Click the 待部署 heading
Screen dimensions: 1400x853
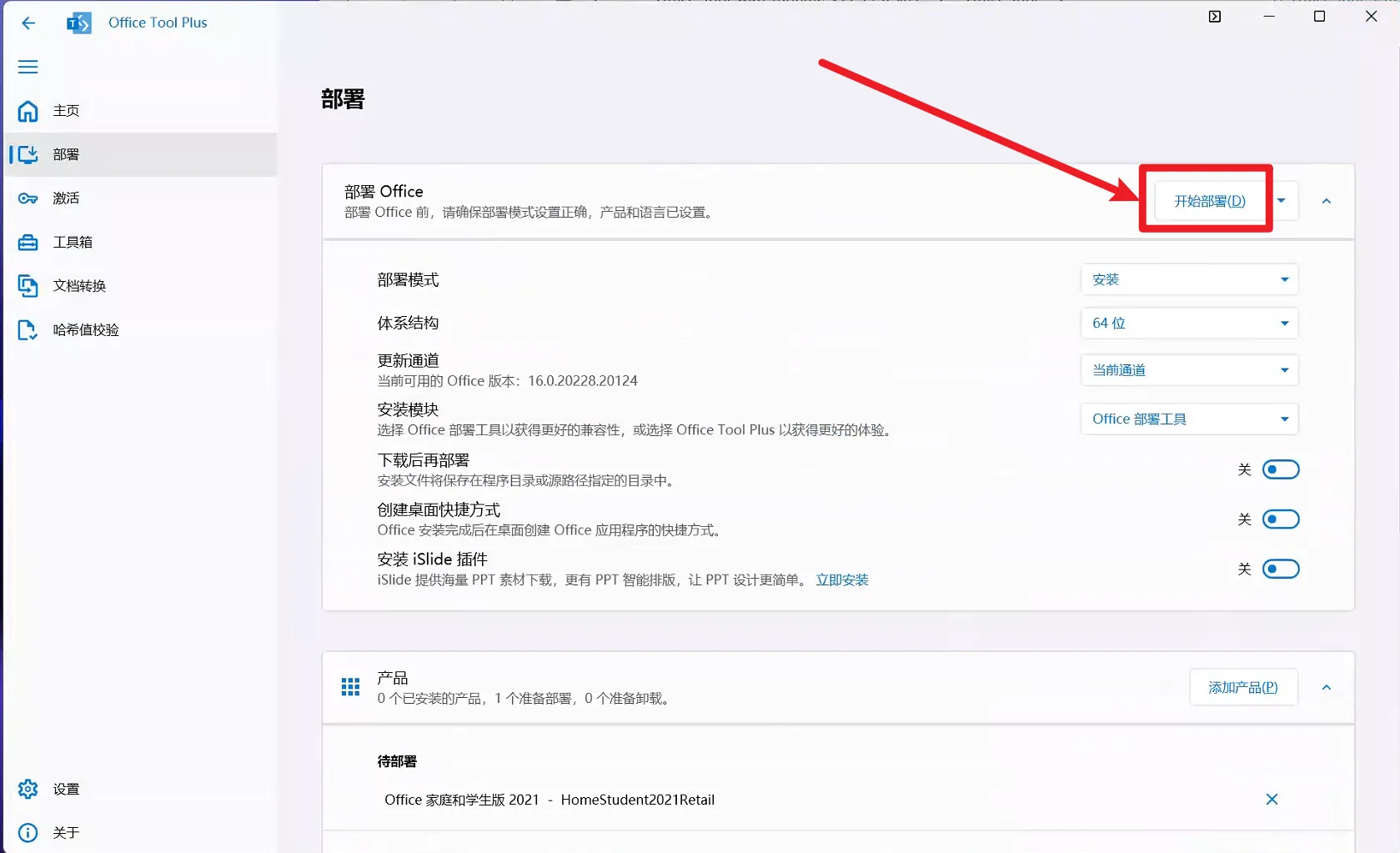(397, 761)
